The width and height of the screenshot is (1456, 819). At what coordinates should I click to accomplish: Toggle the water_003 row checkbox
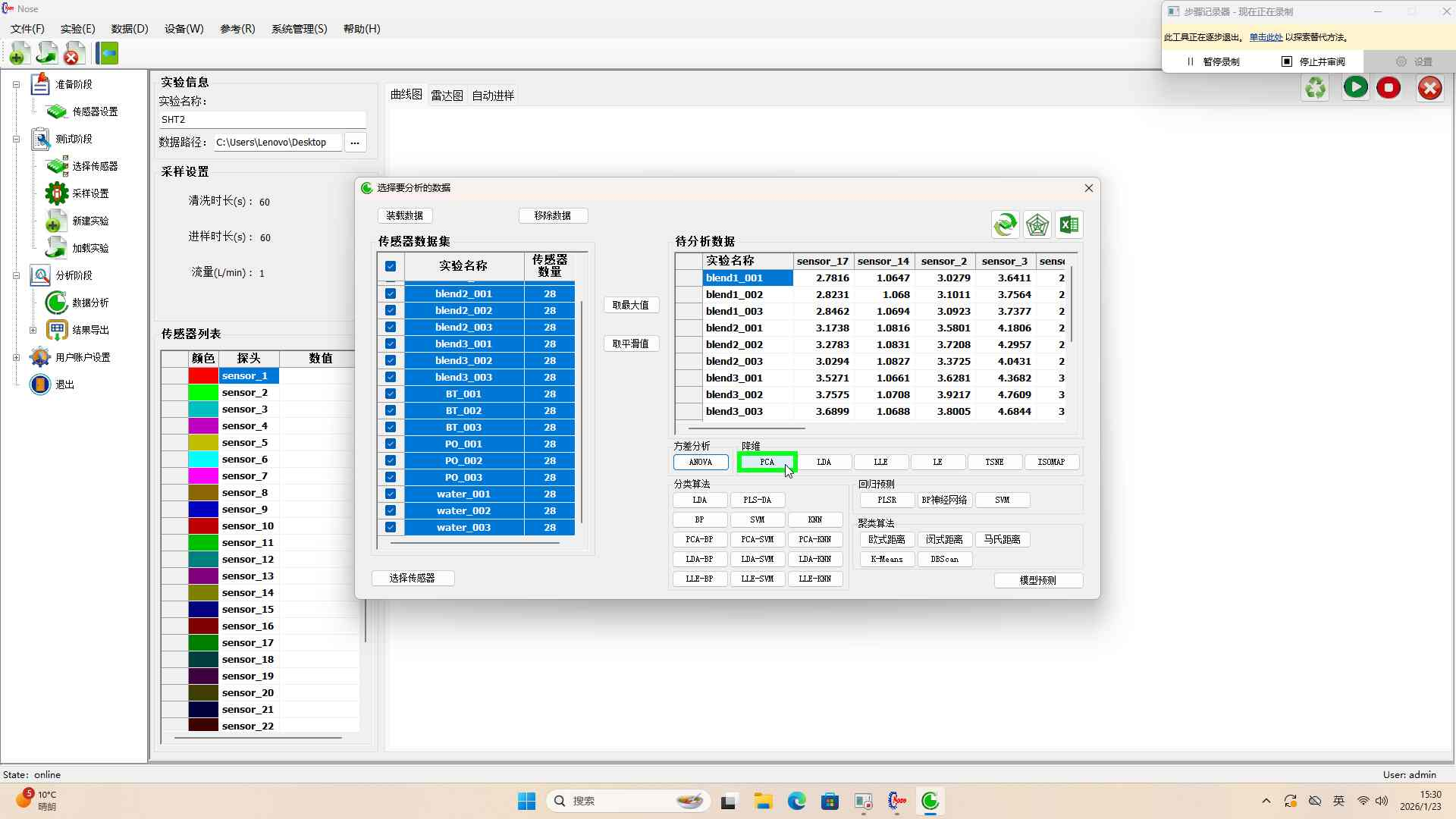[391, 527]
